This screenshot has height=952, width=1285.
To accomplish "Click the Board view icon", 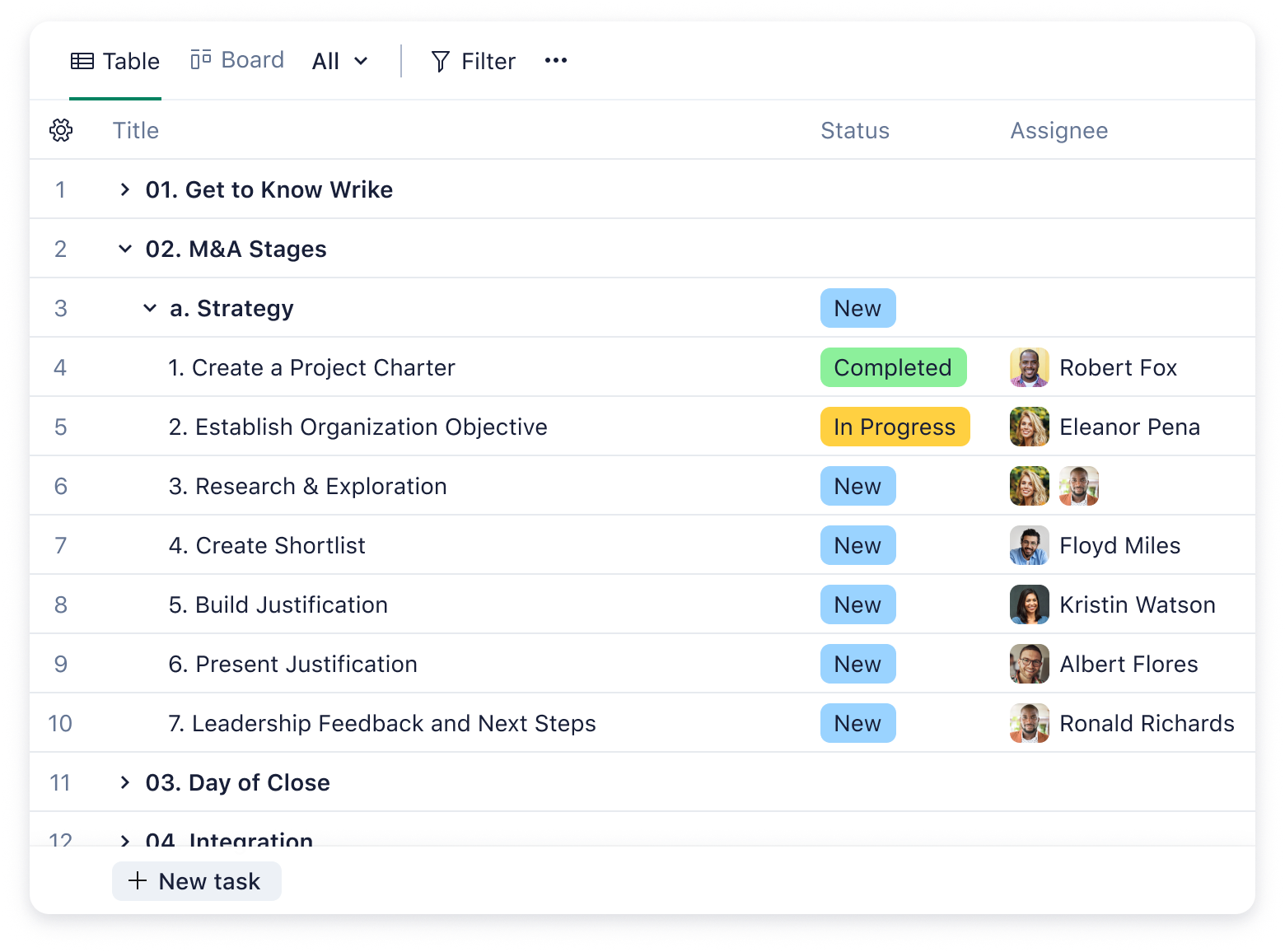I will pos(201,60).
